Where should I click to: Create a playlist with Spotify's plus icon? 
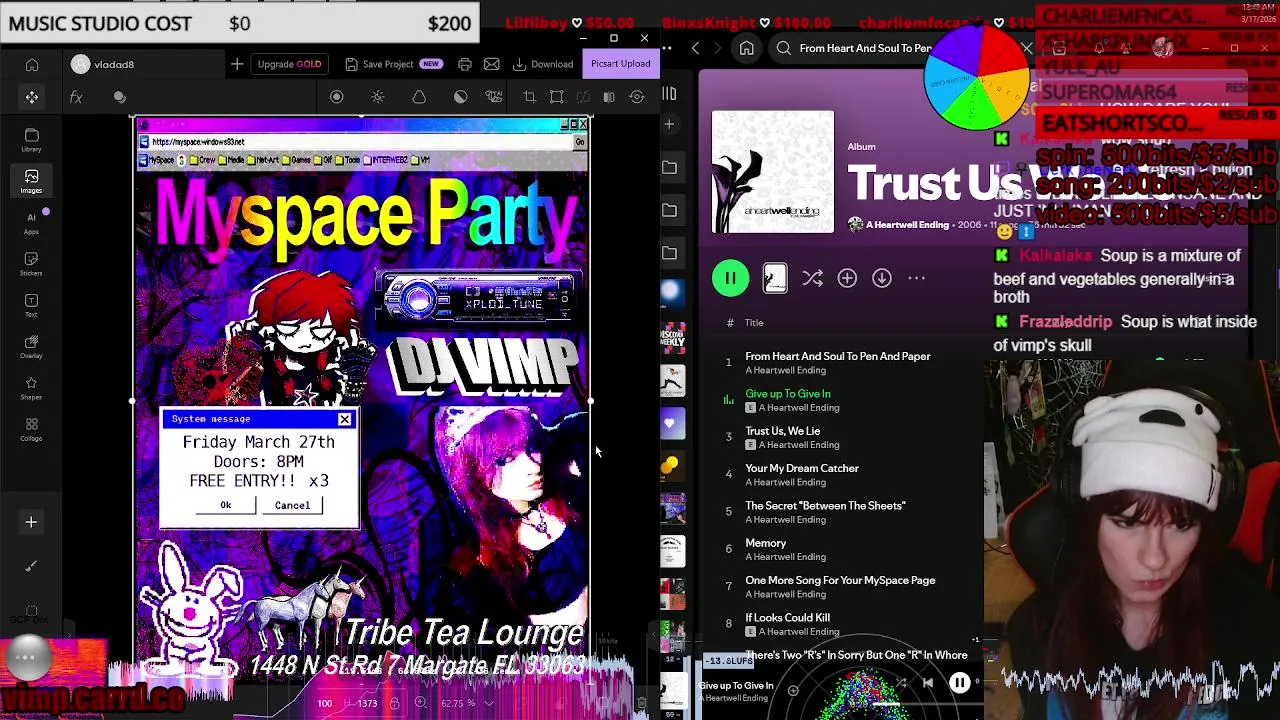pos(669,124)
